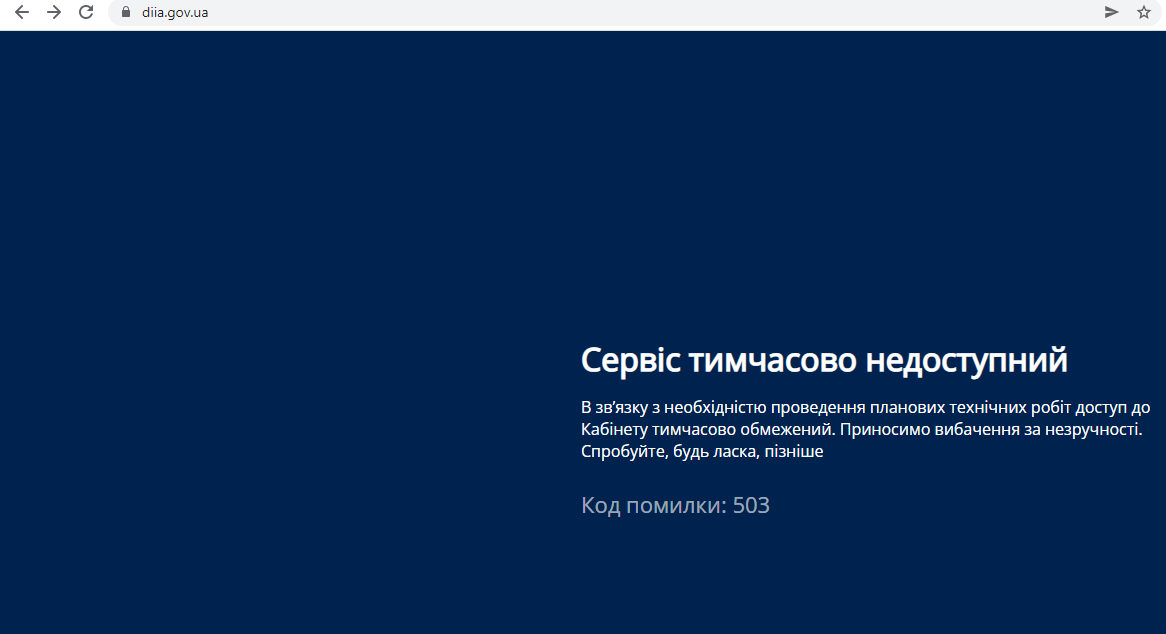This screenshot has width=1166, height=634.
Task: Share this page using the arrow icon
Action: 1111,12
